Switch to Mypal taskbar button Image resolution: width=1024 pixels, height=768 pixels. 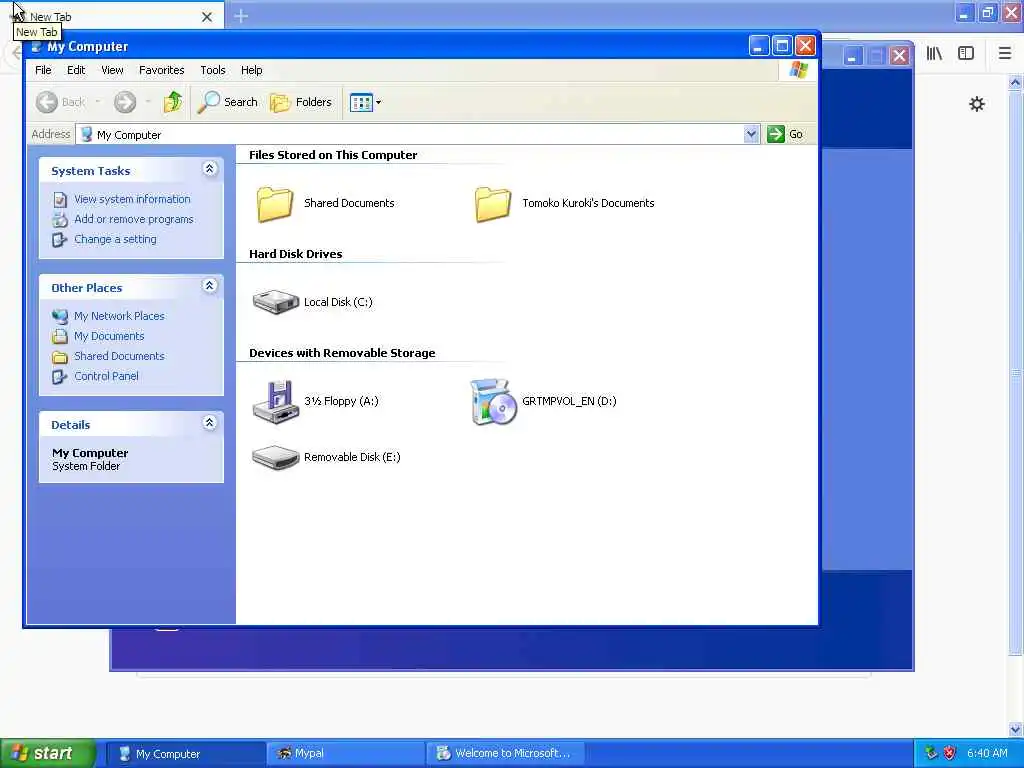point(346,754)
